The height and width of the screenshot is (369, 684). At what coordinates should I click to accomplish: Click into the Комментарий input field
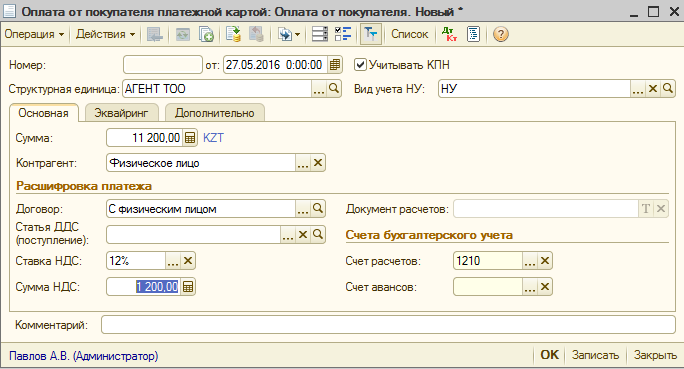coord(388,325)
